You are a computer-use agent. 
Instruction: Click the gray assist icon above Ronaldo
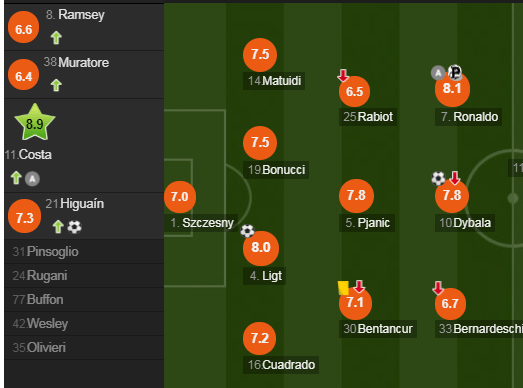438,73
